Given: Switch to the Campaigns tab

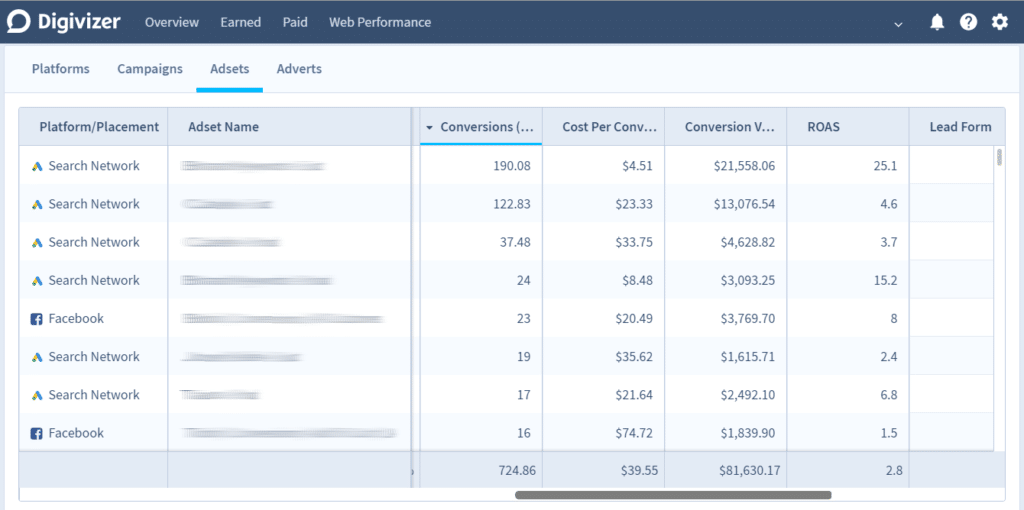Looking at the screenshot, I should tap(150, 69).
